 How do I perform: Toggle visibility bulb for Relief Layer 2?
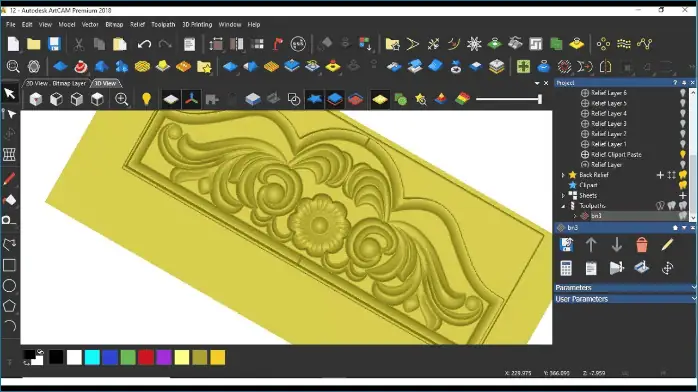(x=682, y=133)
